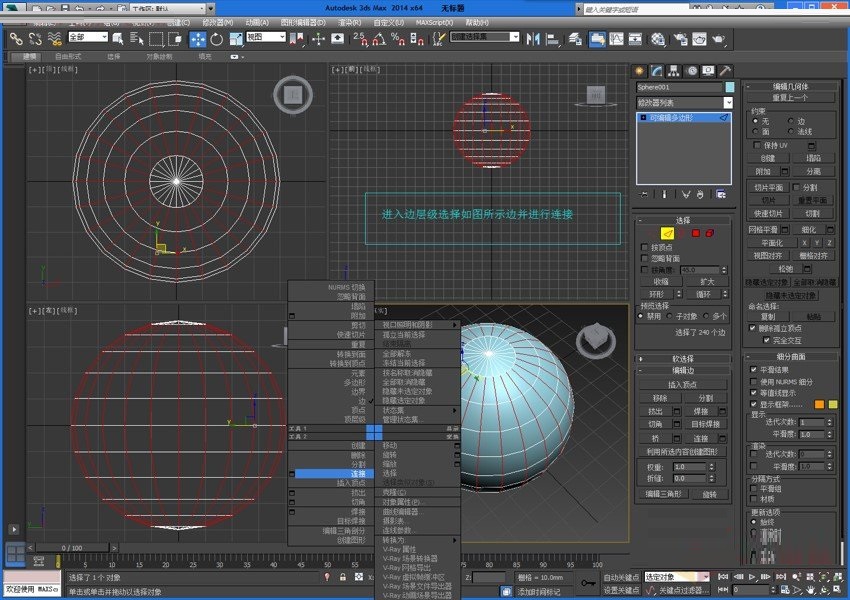Toggle the 删除孤立顶点 checkbox
Screen dimensions: 850x600
point(752,328)
